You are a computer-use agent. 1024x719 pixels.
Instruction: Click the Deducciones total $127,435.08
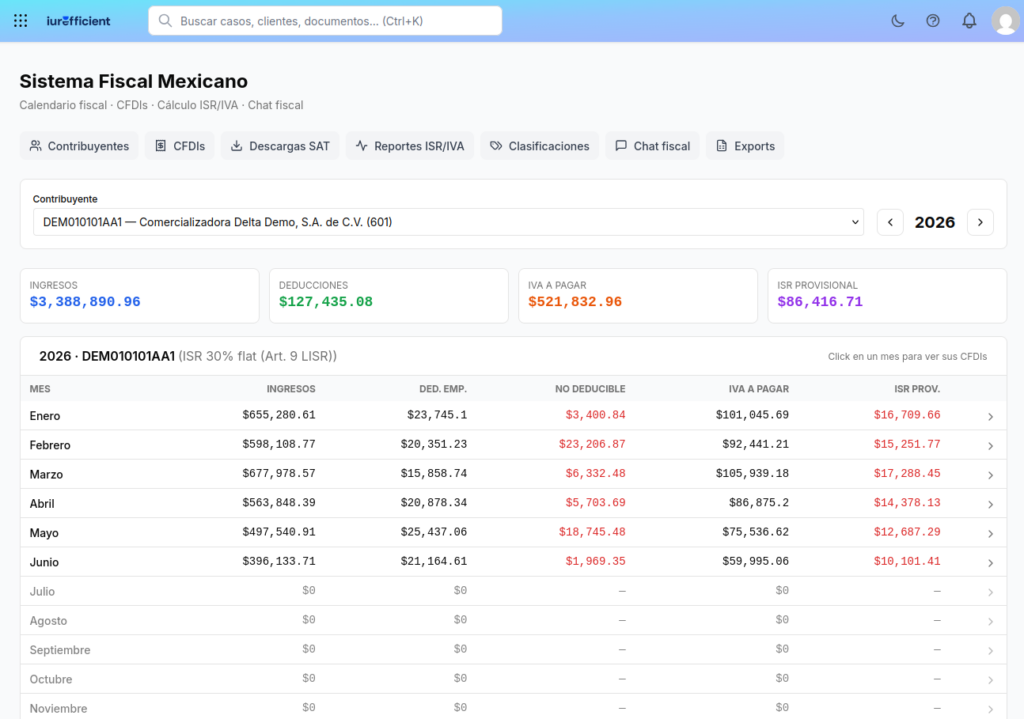[326, 302]
